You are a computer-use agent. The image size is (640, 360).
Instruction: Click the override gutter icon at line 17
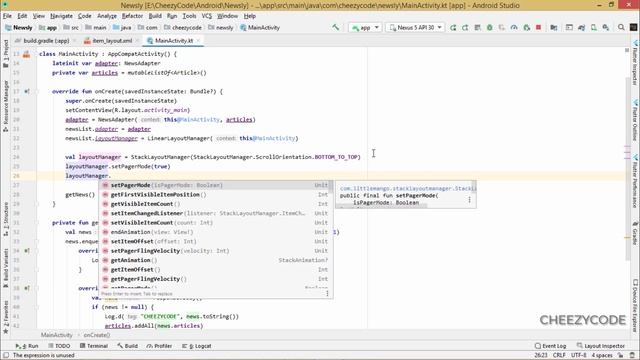click(27, 91)
